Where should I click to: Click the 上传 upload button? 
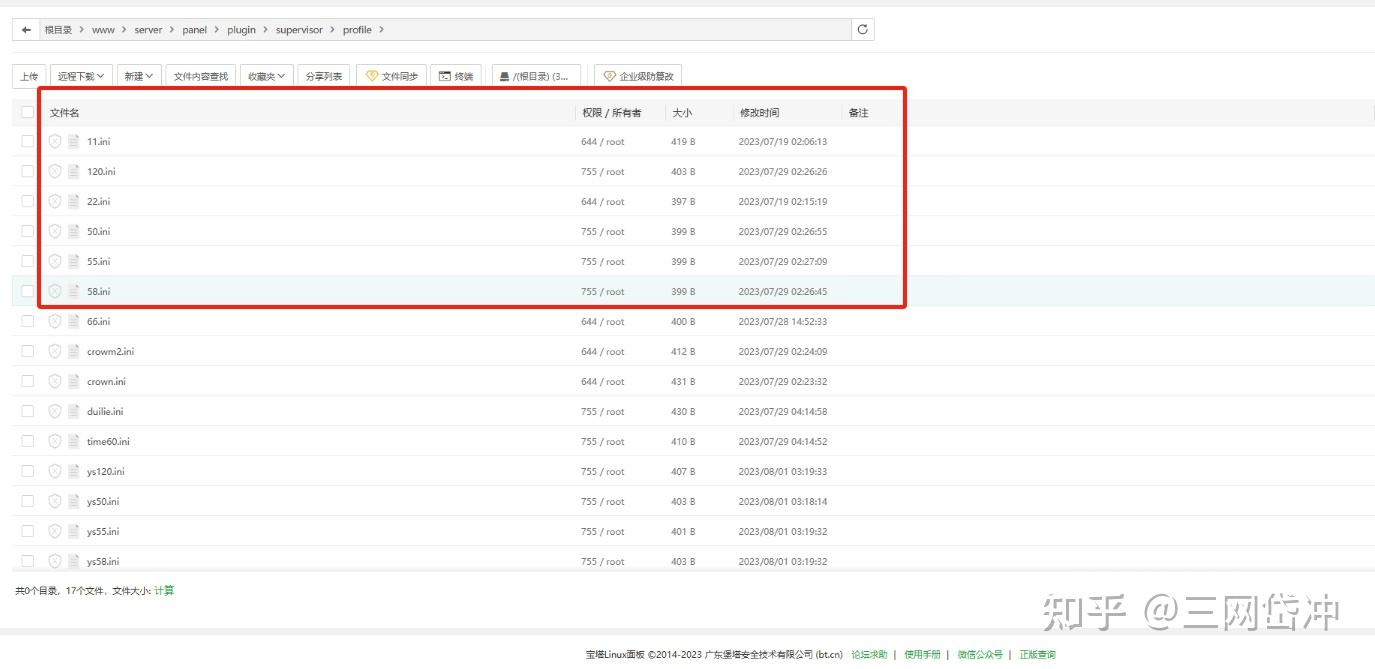coord(29,76)
